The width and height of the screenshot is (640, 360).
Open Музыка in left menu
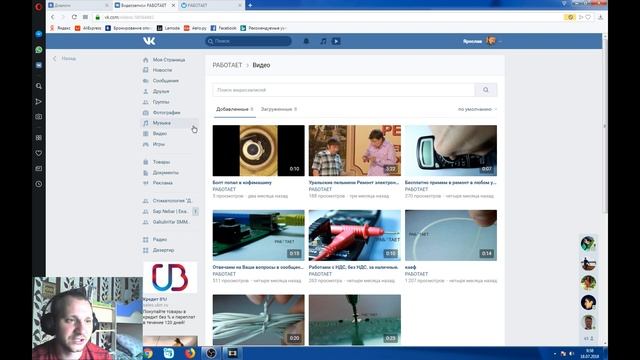tap(162, 123)
